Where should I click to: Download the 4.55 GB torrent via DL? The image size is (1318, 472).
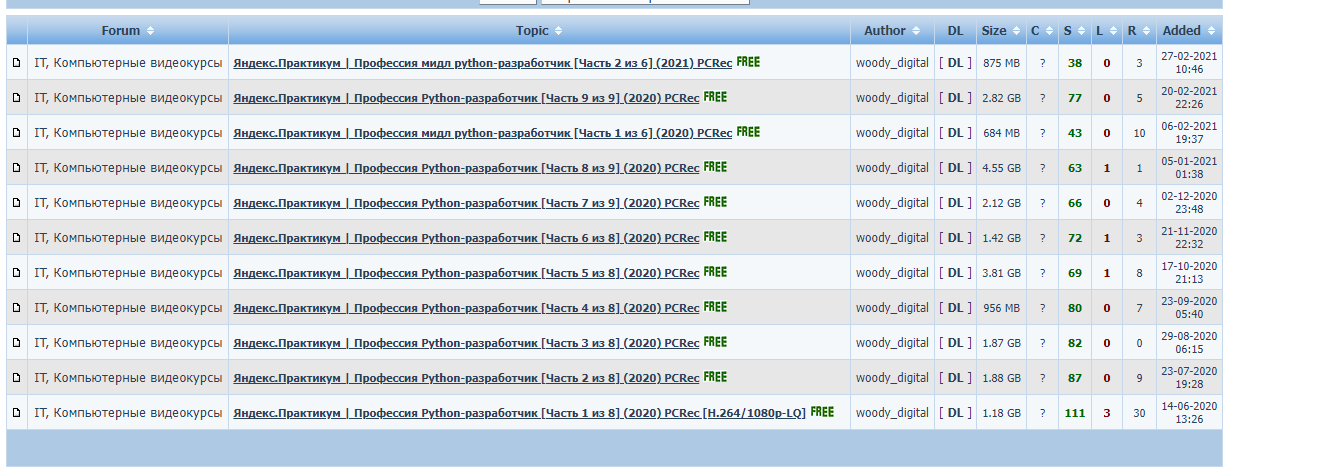[955, 168]
